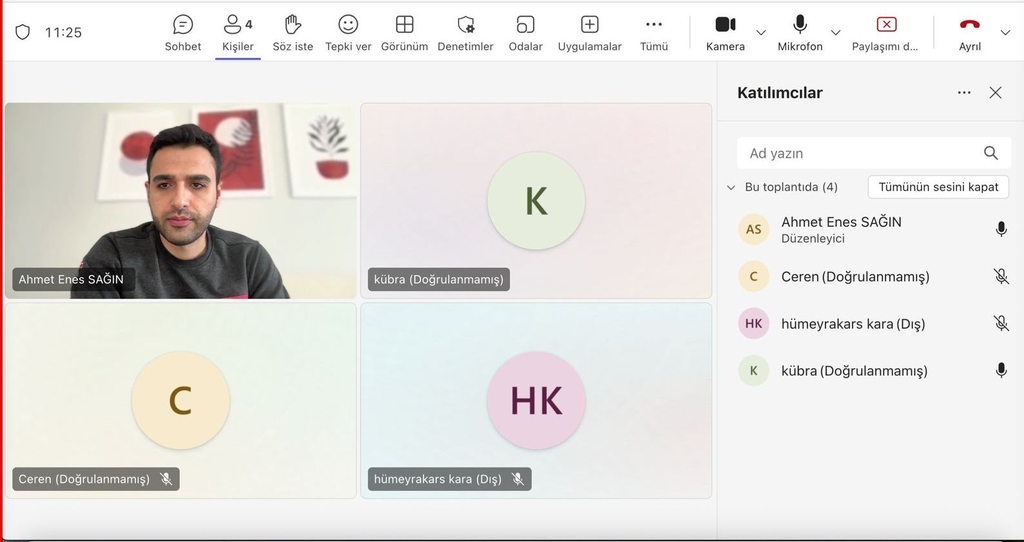Open Odalar breakout rooms

(x=525, y=32)
